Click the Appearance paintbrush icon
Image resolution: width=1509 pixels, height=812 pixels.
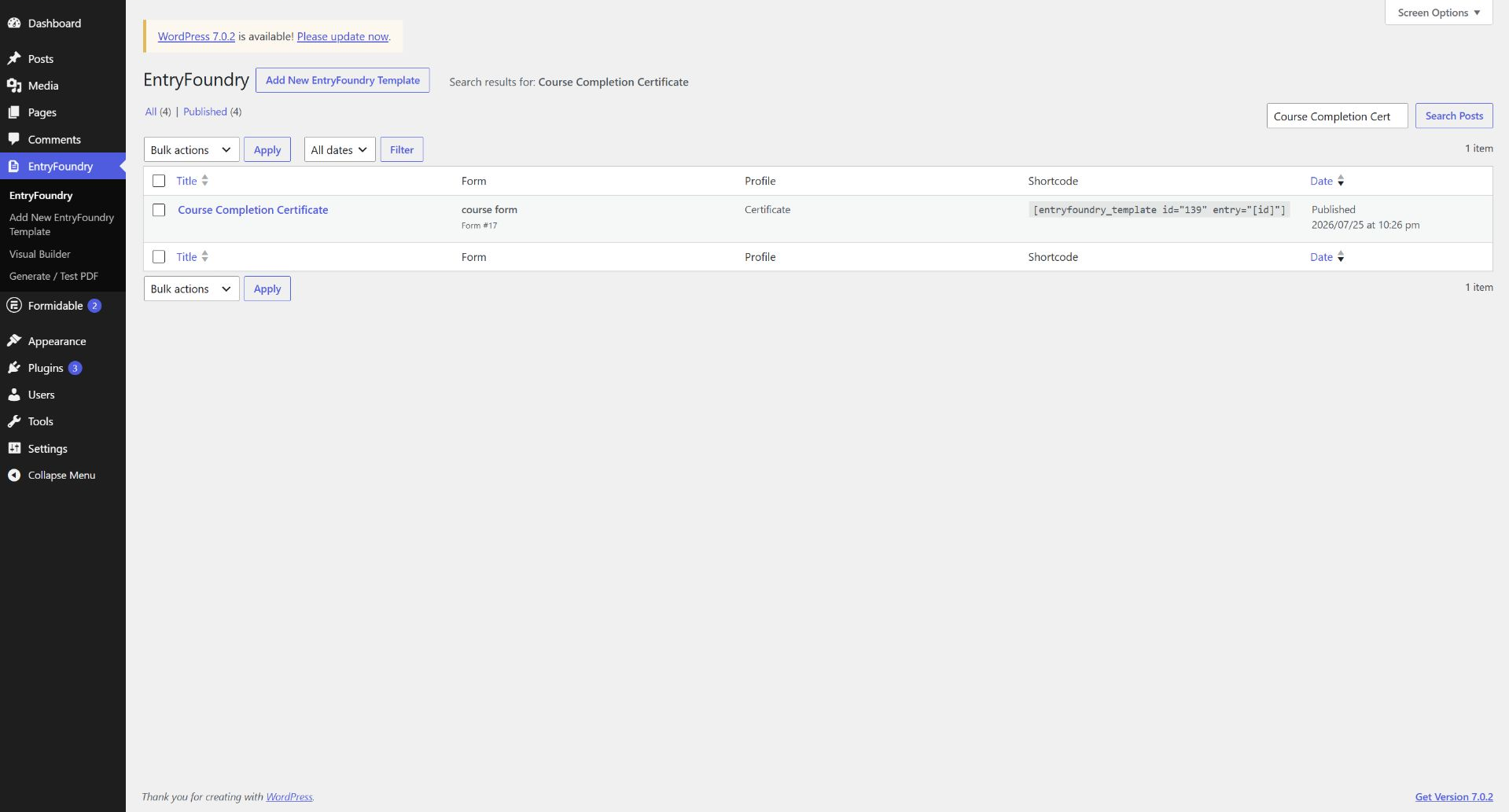point(14,340)
